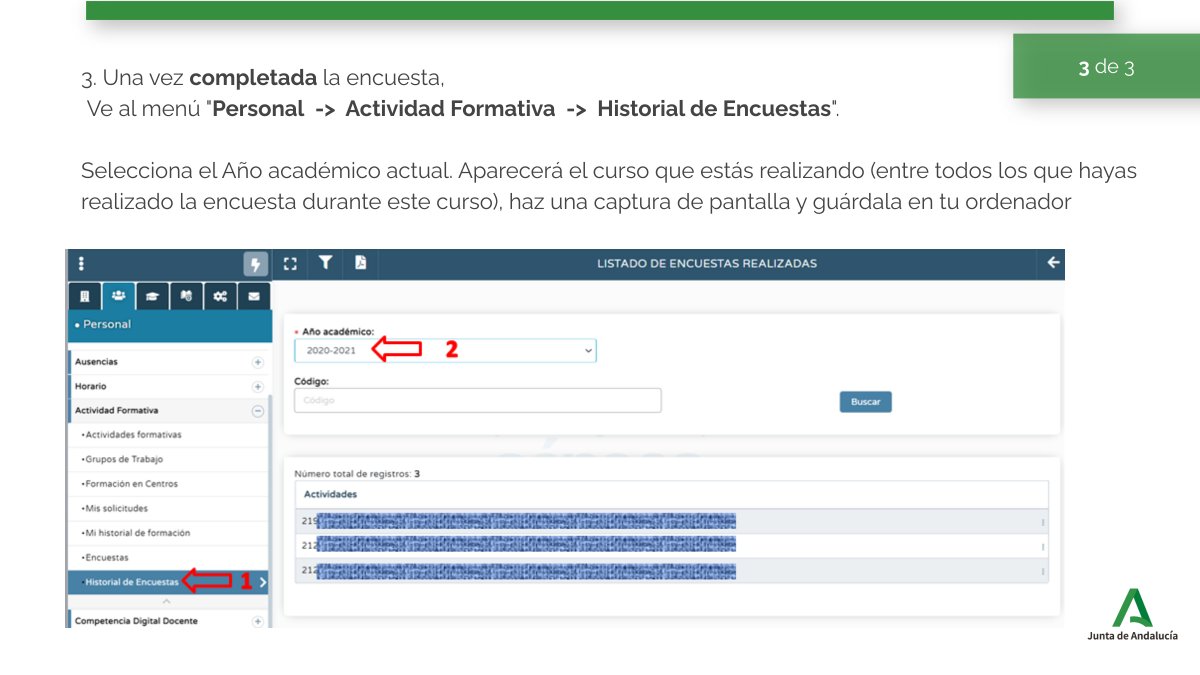Open the gears configuration sidebar tab
Viewport: 1200px width, 675px height.
(x=220, y=296)
